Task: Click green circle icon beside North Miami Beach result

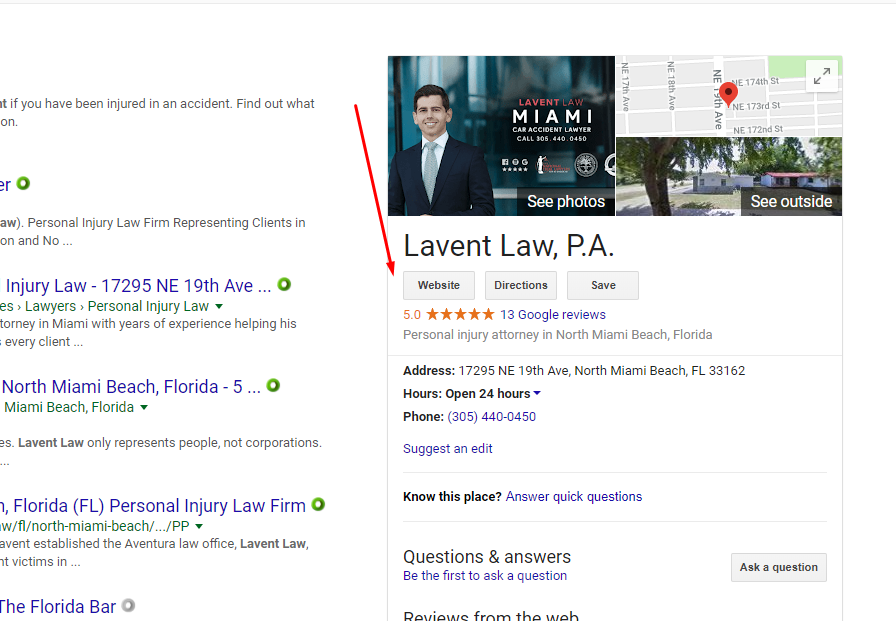Action: point(273,385)
